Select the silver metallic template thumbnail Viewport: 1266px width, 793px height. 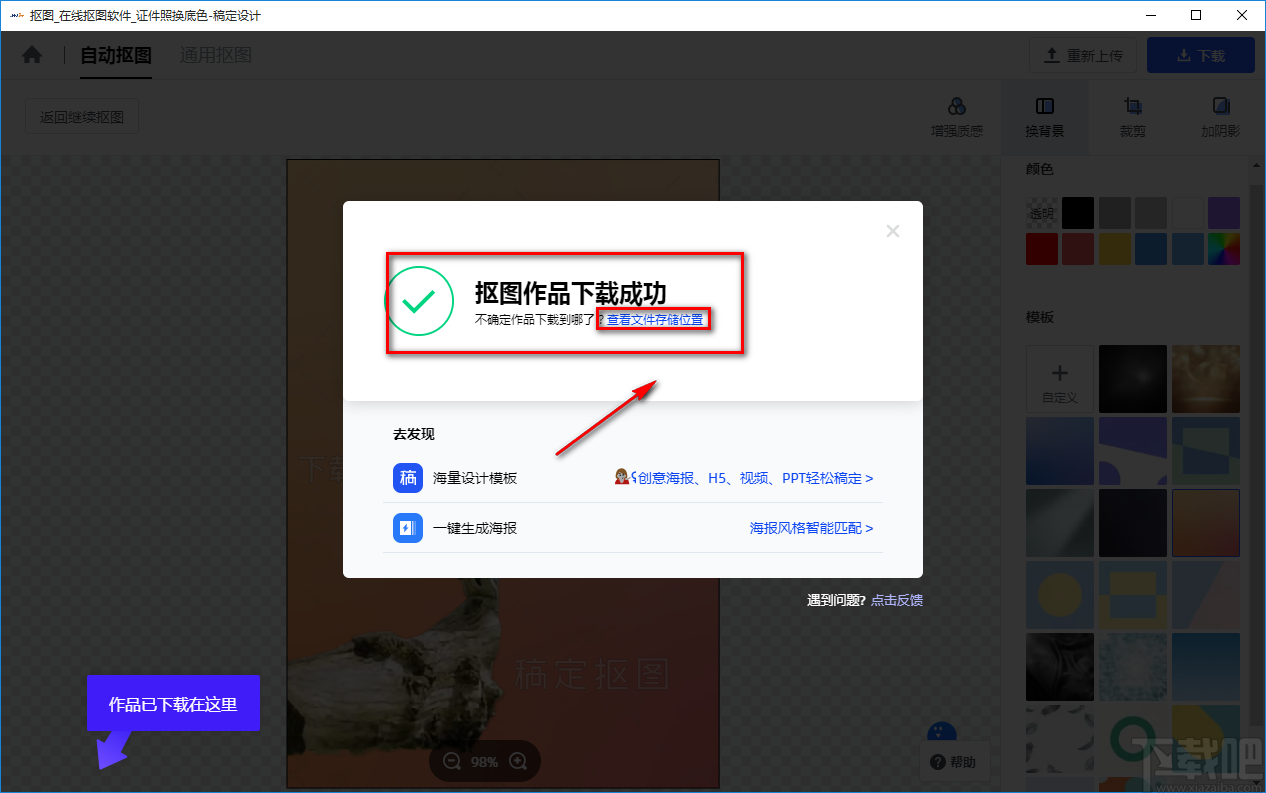point(1060,523)
